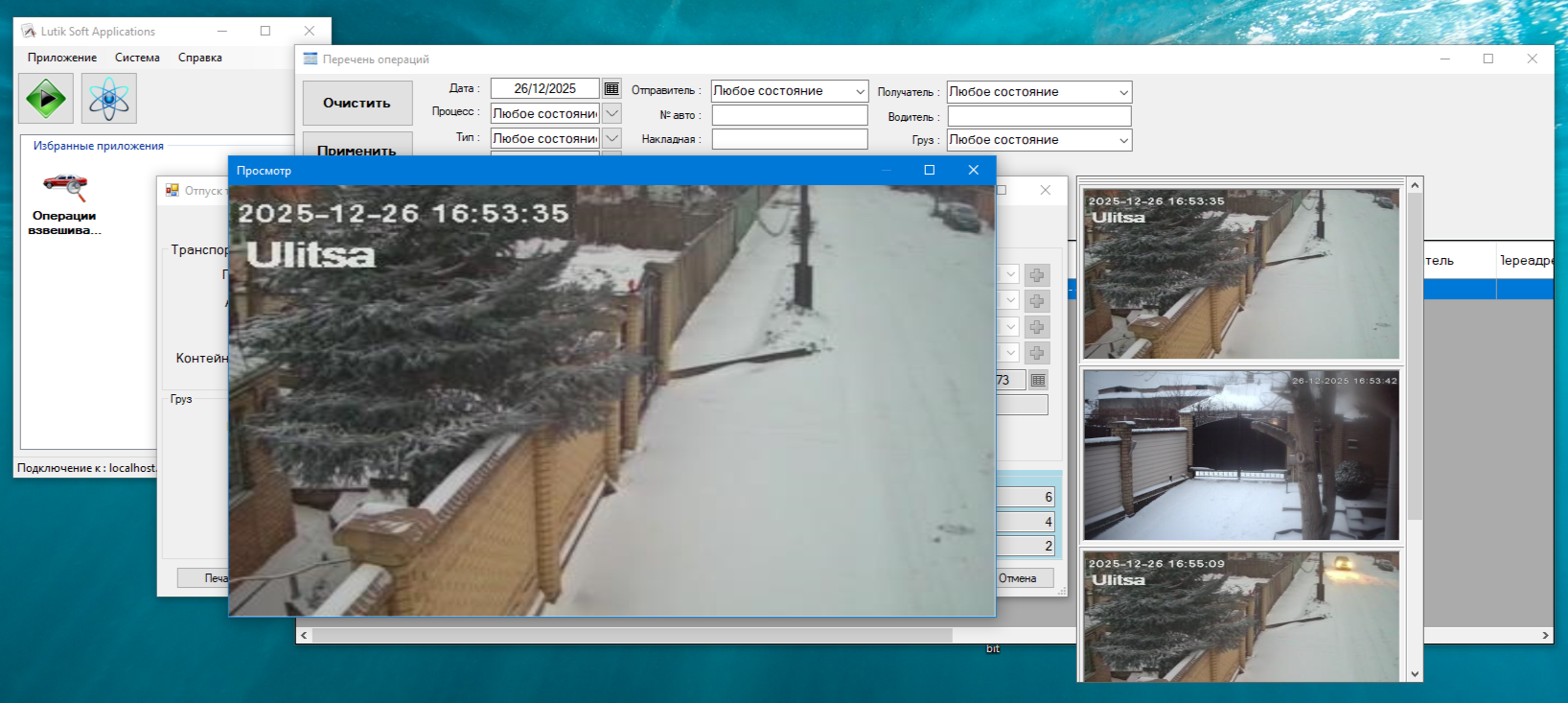The height and width of the screenshot is (703, 1568).
Task: Click the thumbnail scrollbar down arrow
Action: (1415, 673)
